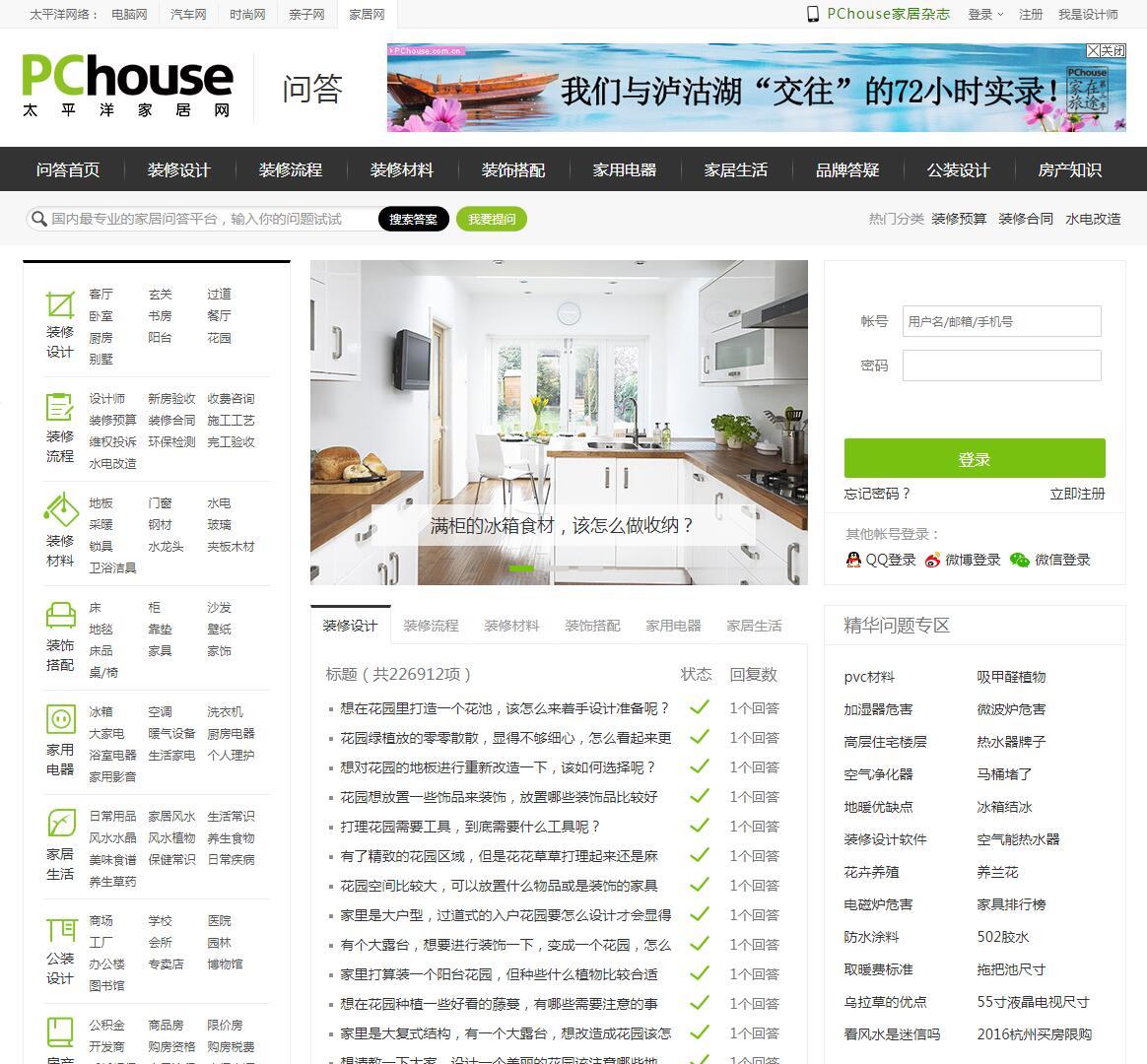Open the 装修预算 hot category link
This screenshot has width=1147, height=1064.
(958, 219)
